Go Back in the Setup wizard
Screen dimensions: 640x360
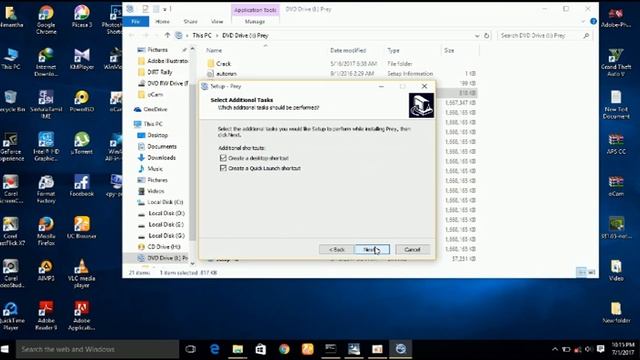point(337,249)
